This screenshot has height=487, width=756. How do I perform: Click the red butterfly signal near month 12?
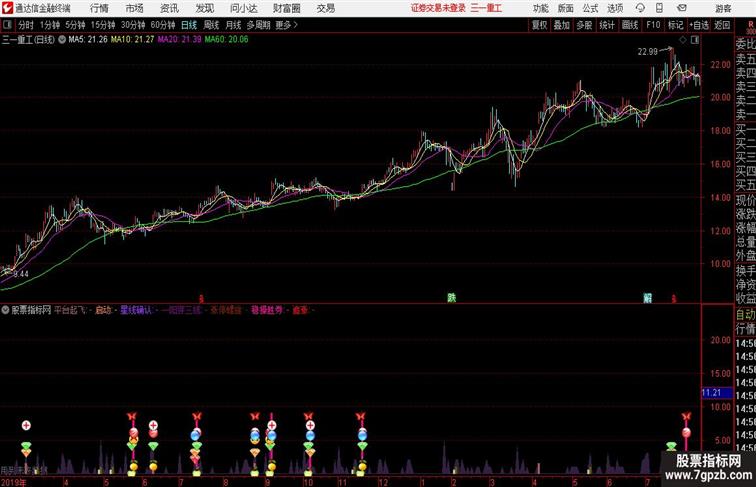click(x=360, y=416)
